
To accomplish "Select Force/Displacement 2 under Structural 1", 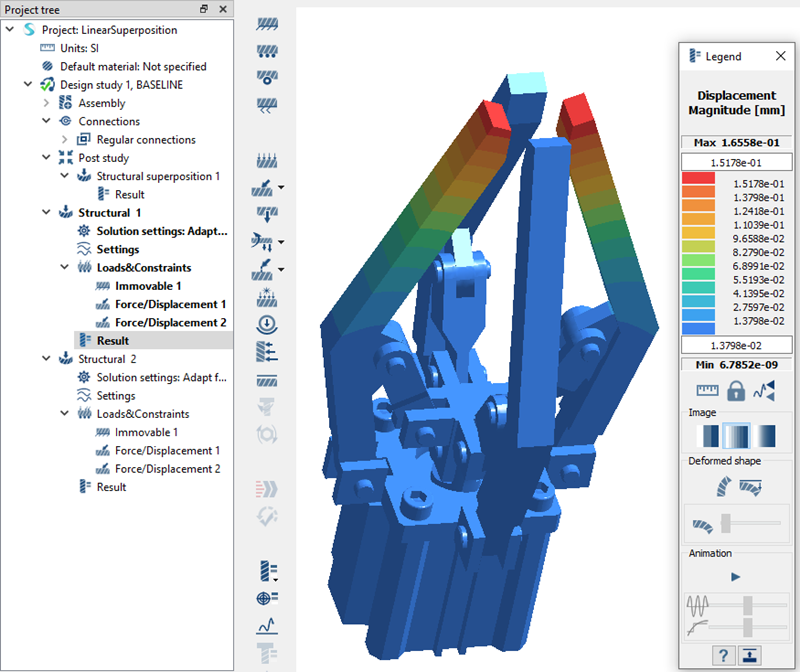I will [170, 323].
